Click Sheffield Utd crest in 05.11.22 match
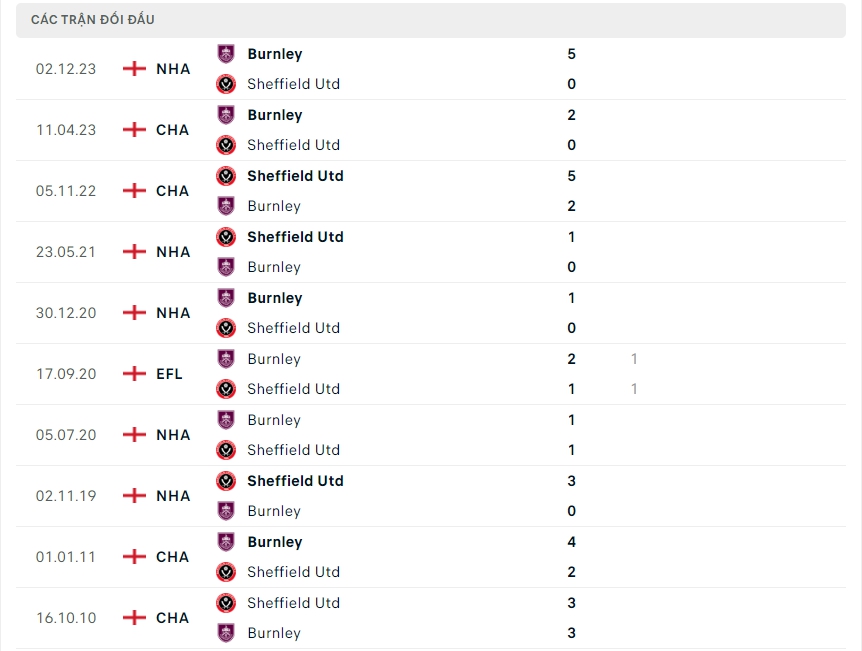The image size is (862, 651). [x=227, y=176]
